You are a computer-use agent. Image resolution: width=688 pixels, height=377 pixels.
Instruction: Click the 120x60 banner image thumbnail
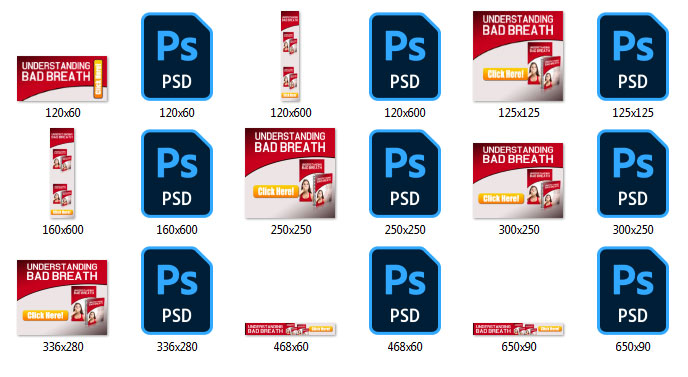[x=62, y=79]
